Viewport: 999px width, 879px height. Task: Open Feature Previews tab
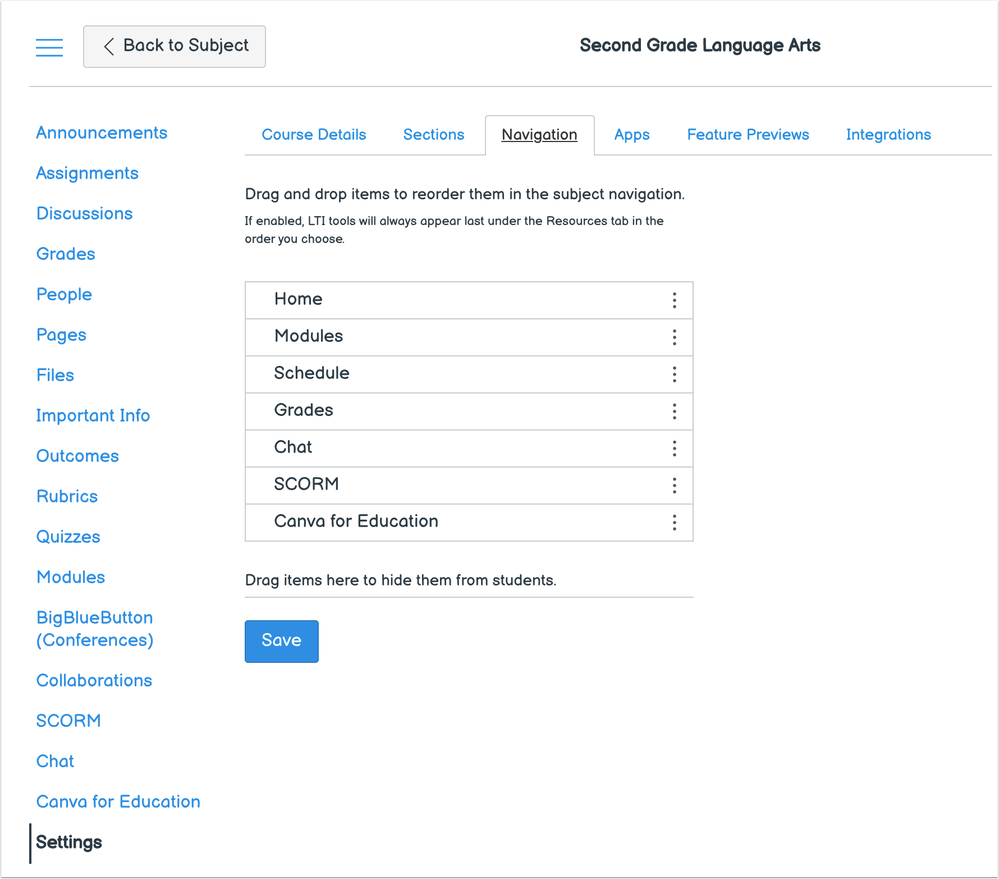pos(748,134)
